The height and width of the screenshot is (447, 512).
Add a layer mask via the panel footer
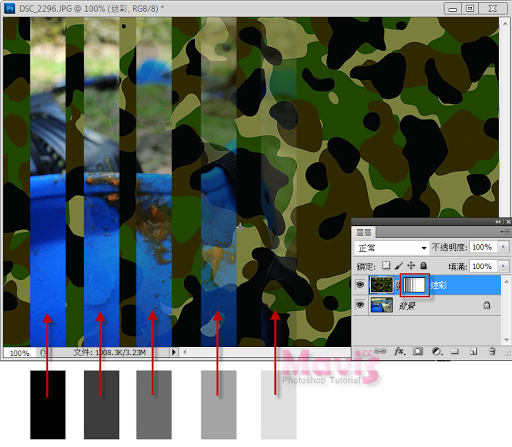[418, 351]
